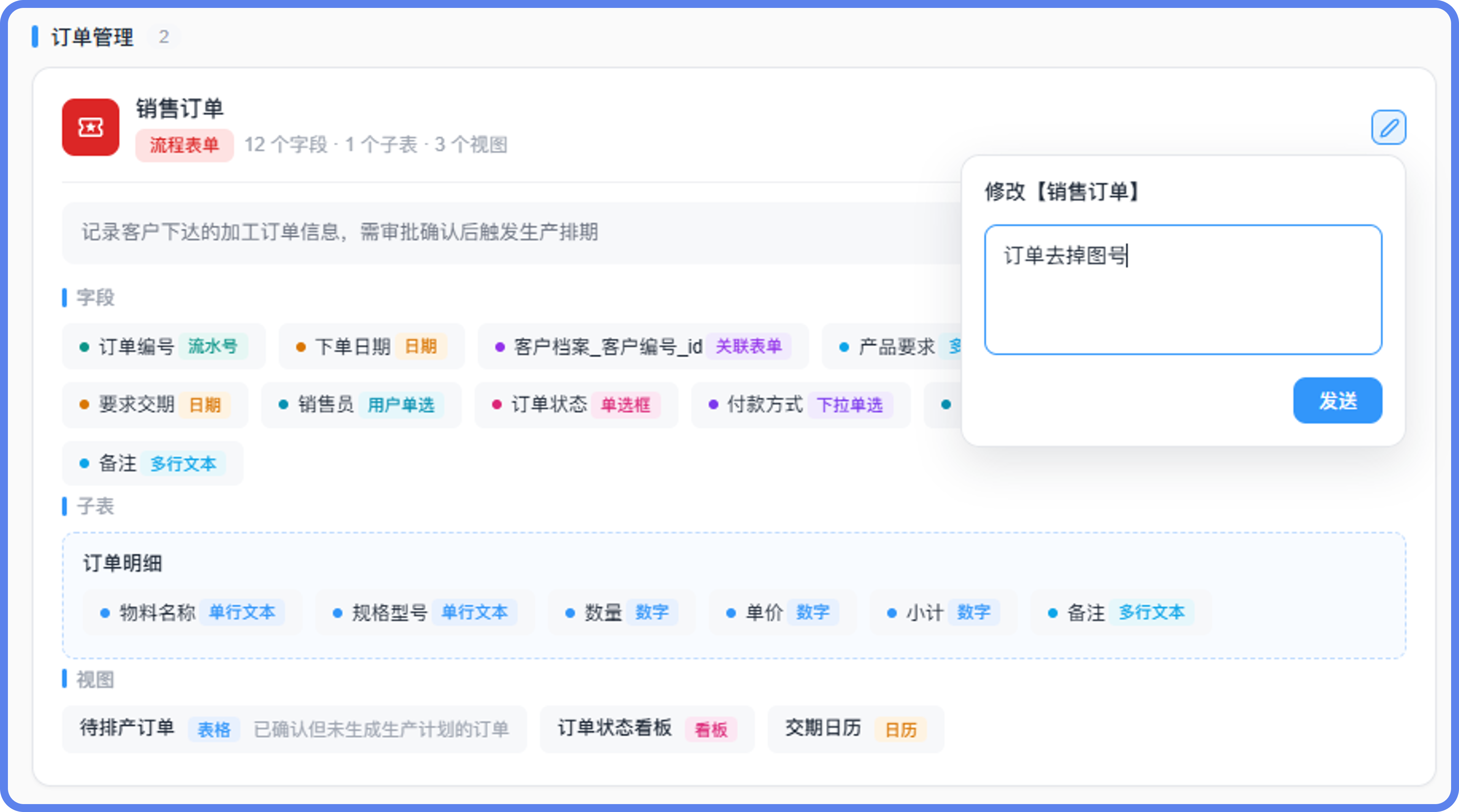Viewport: 1459px width, 812px height.
Task: Click the 12 个字段 · 1 个子表 summary text
Action: [x=376, y=145]
